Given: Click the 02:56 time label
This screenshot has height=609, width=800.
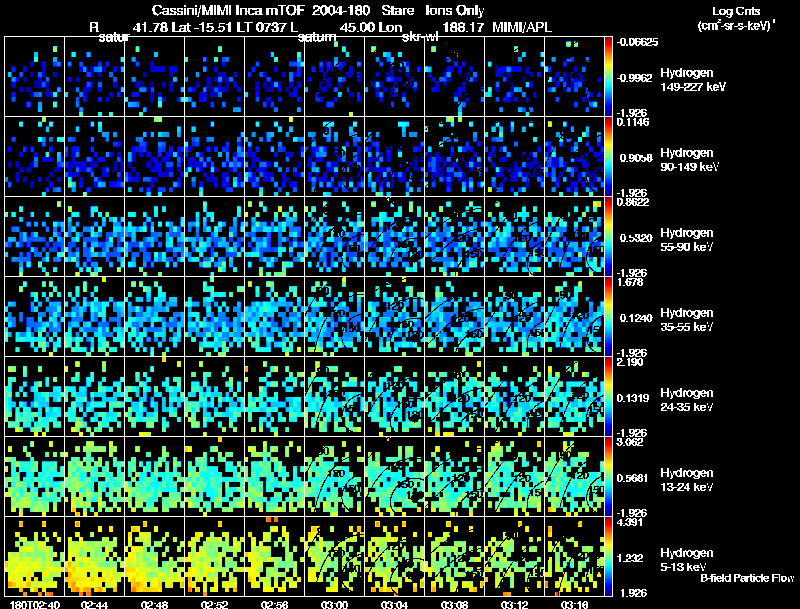Looking at the screenshot, I should 274,605.
